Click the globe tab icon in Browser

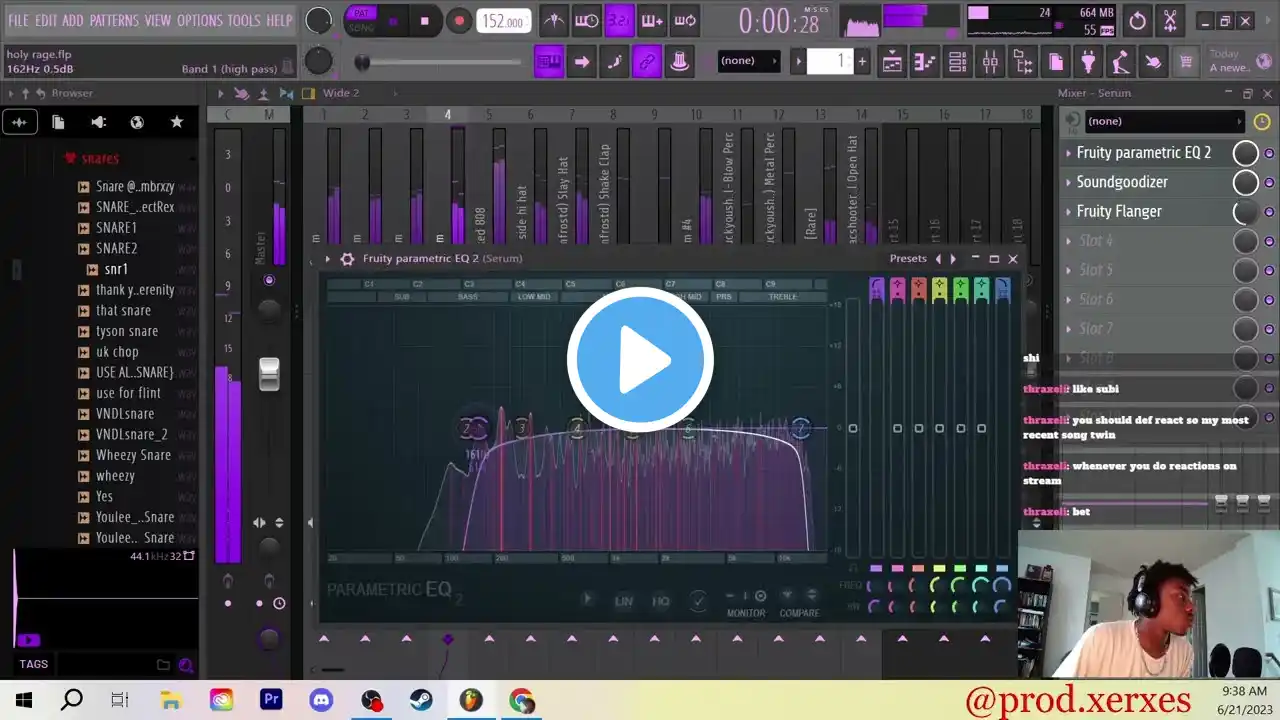pos(137,122)
